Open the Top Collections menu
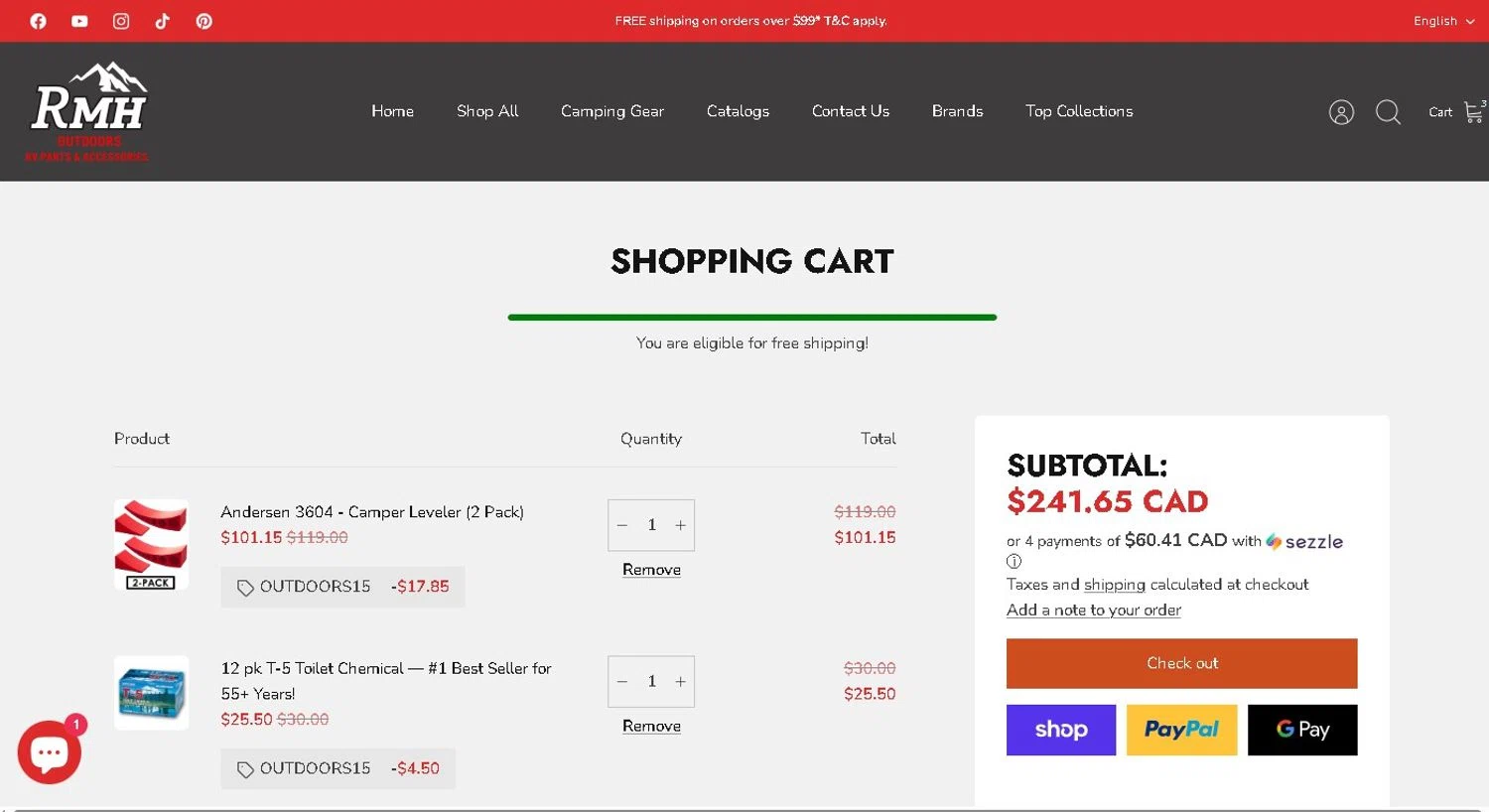Image resolution: width=1489 pixels, height=812 pixels. (x=1079, y=111)
